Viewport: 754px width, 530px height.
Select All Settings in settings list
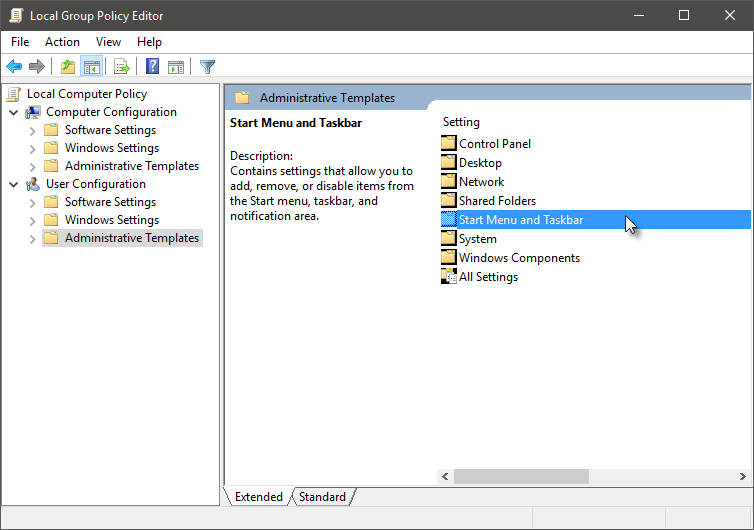(x=488, y=277)
